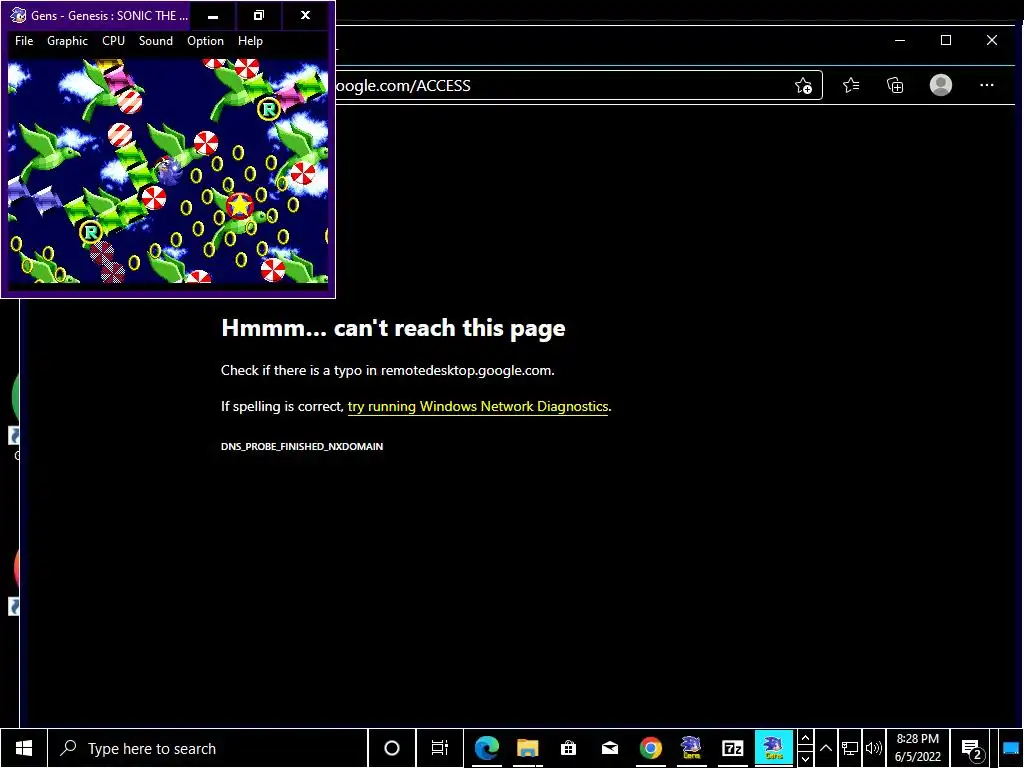
Task: Launch Google Chrome from the taskbar
Action: pyautogui.click(x=650, y=748)
